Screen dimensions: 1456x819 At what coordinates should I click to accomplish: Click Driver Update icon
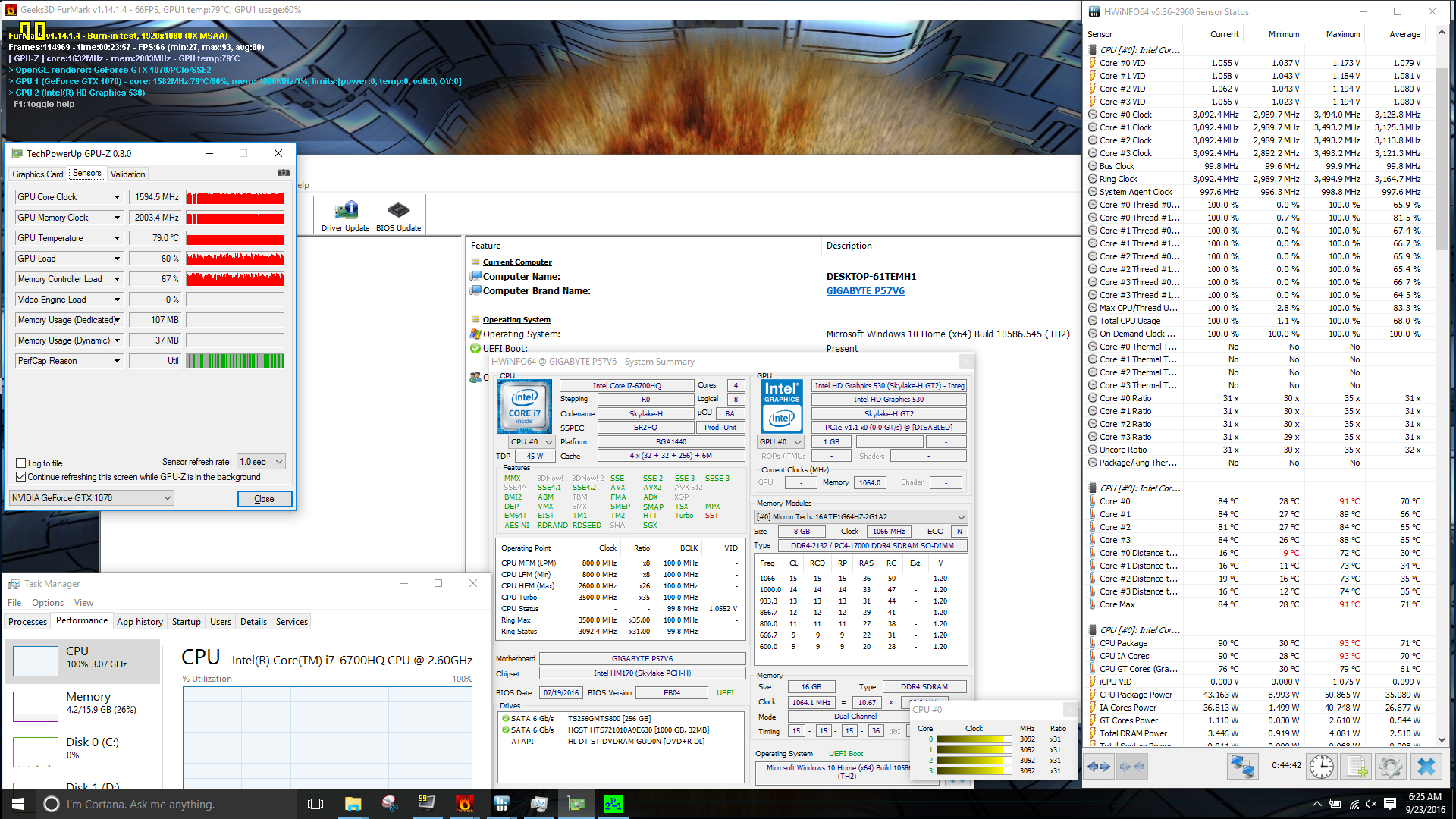coord(346,215)
